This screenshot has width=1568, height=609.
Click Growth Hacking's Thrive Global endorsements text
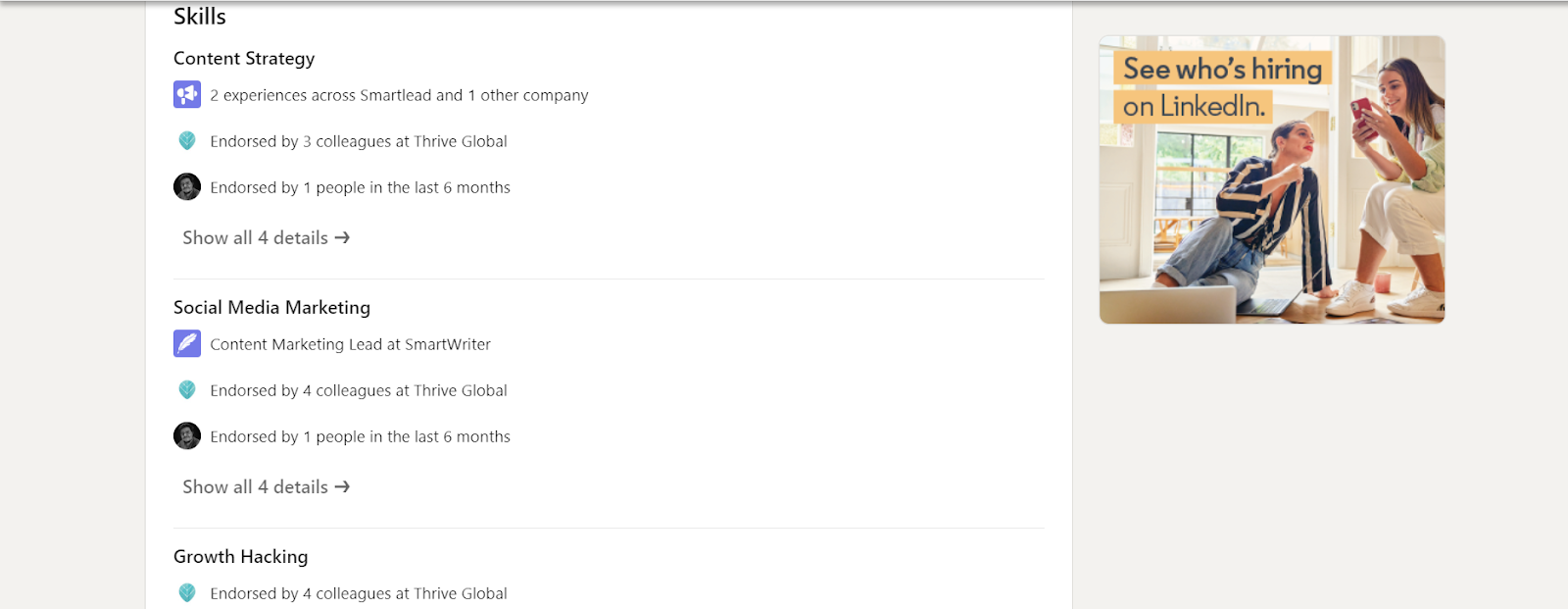(x=359, y=593)
